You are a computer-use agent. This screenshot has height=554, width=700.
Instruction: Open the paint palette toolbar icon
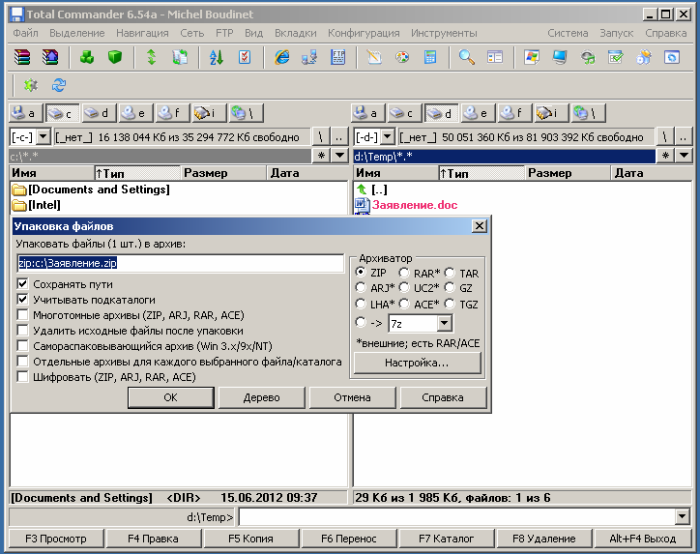[402, 58]
